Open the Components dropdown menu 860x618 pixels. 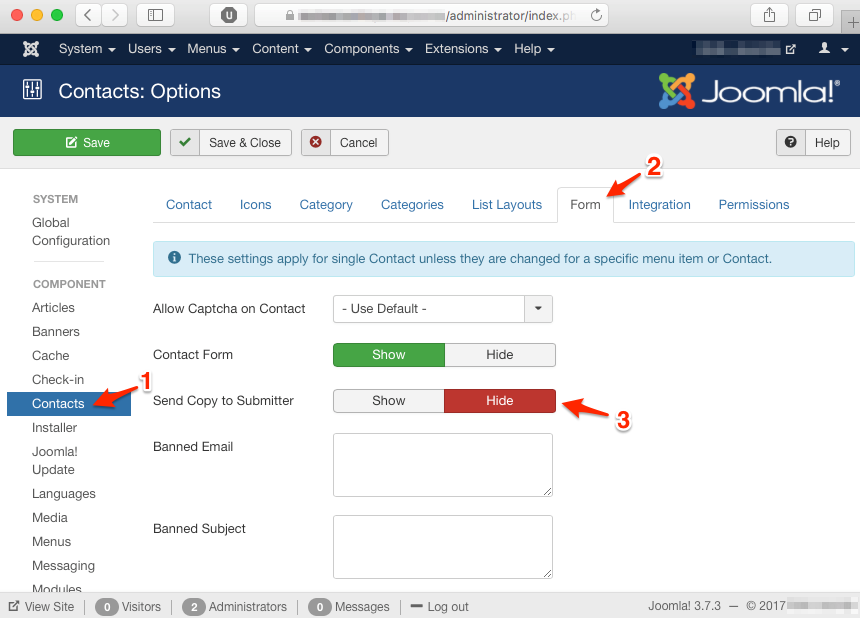367,49
